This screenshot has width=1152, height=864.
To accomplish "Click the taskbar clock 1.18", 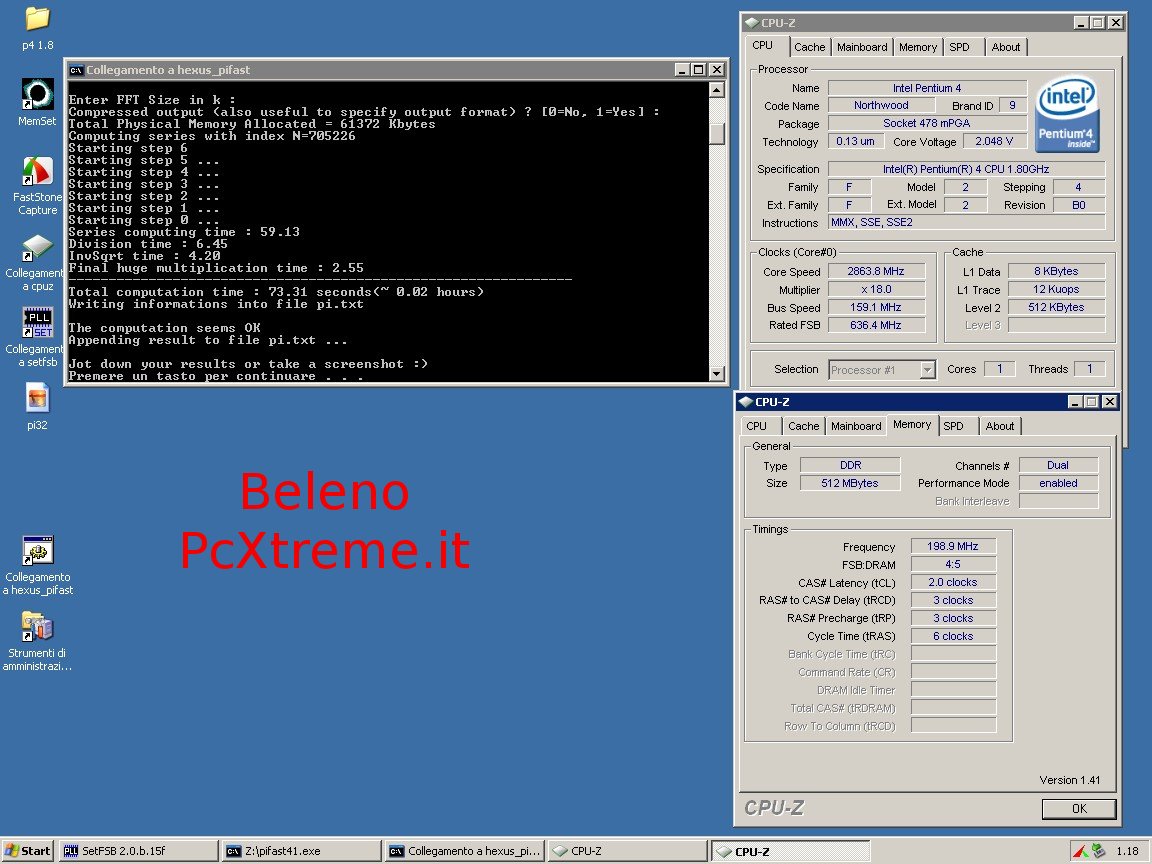I will point(1127,851).
